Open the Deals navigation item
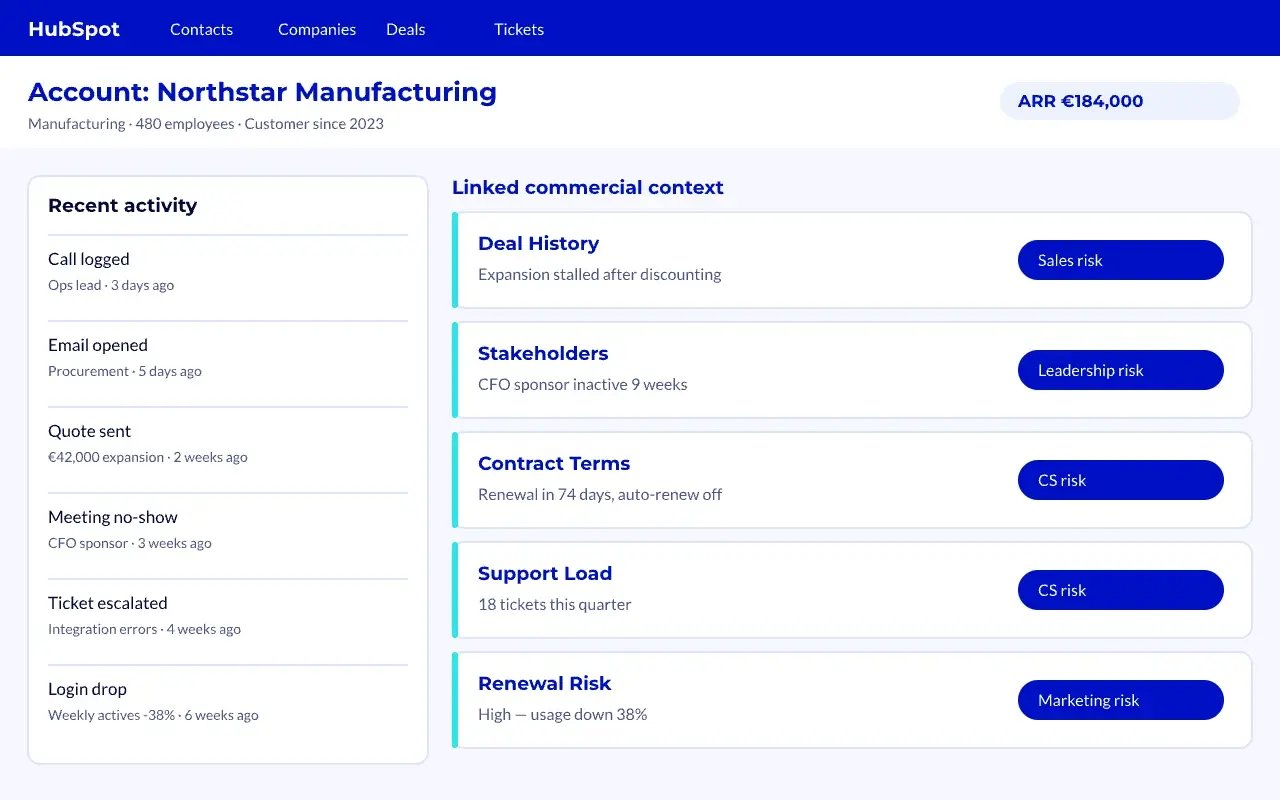The image size is (1280, 800). coord(406,29)
